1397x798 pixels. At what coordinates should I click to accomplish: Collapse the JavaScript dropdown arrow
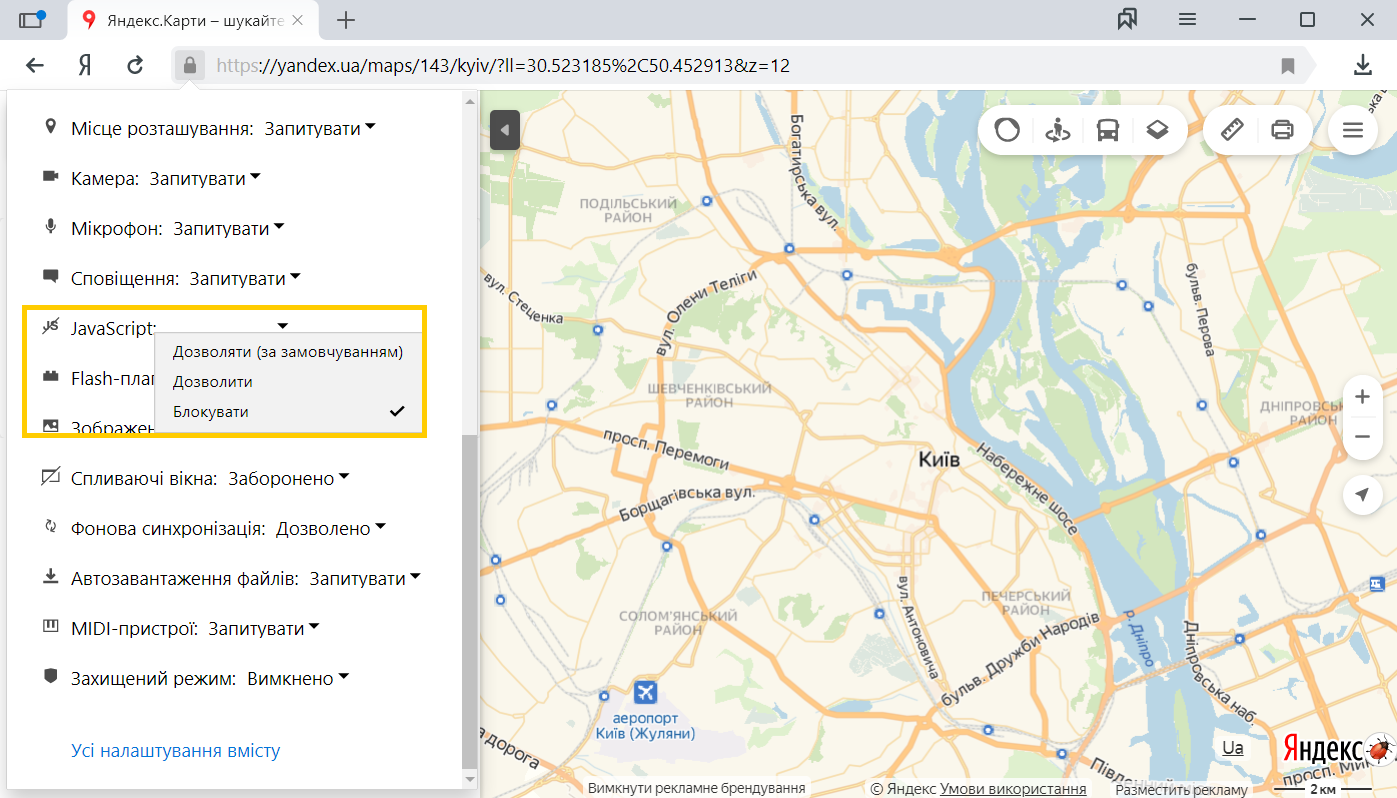pyautogui.click(x=283, y=326)
